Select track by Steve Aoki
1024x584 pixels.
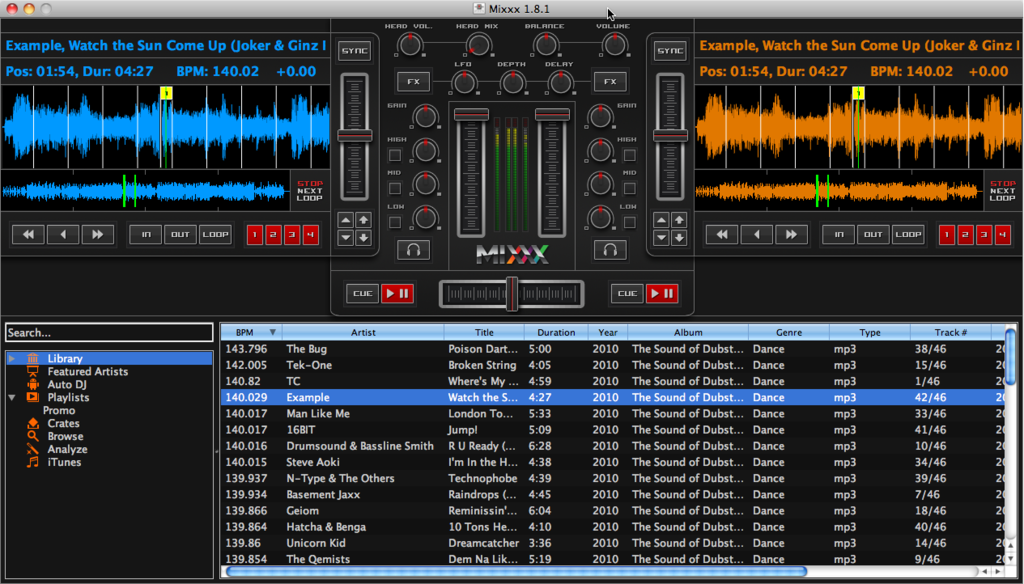coord(613,462)
